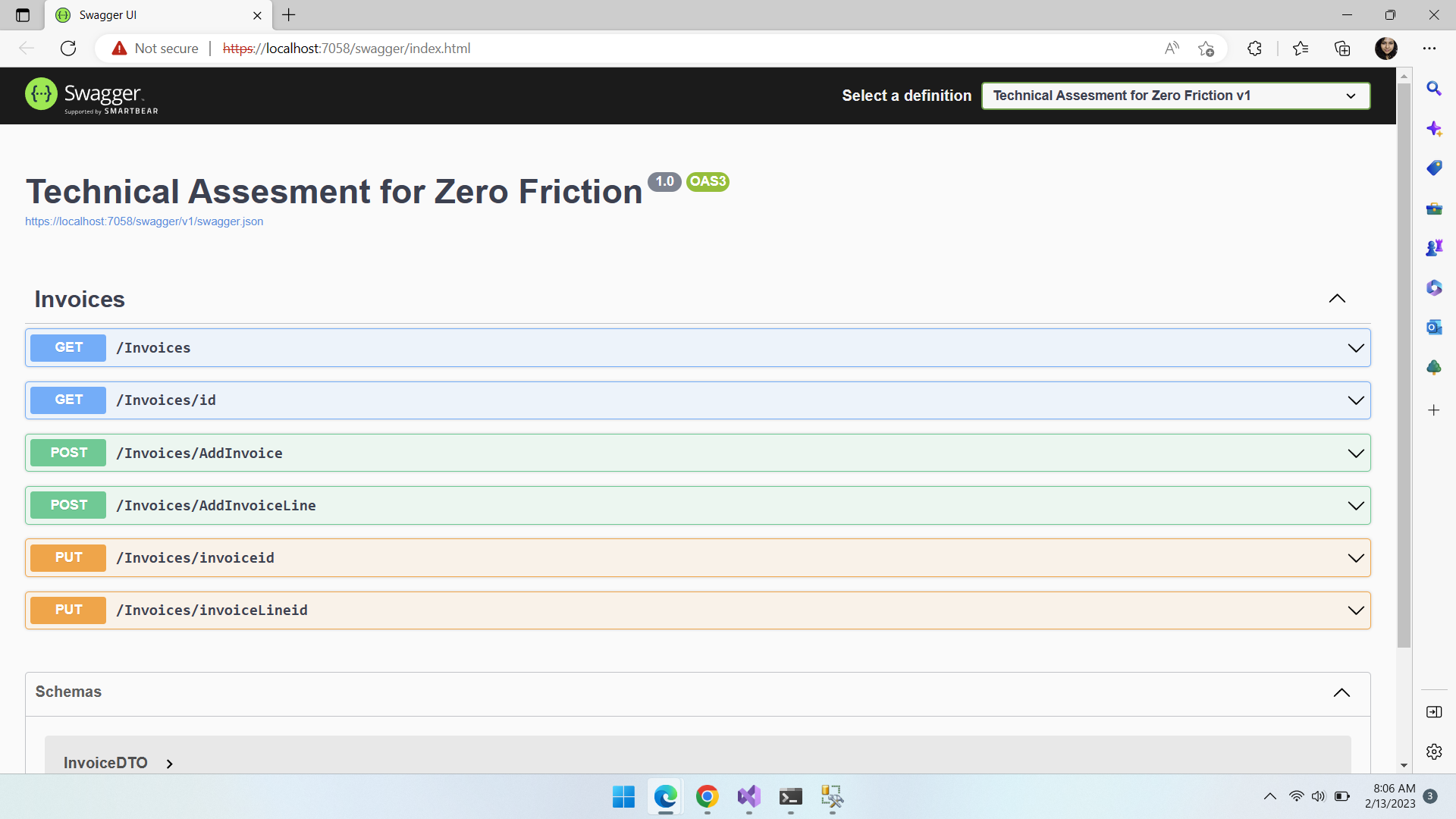
Task: Collapse the Invoices section
Action: 1337,299
